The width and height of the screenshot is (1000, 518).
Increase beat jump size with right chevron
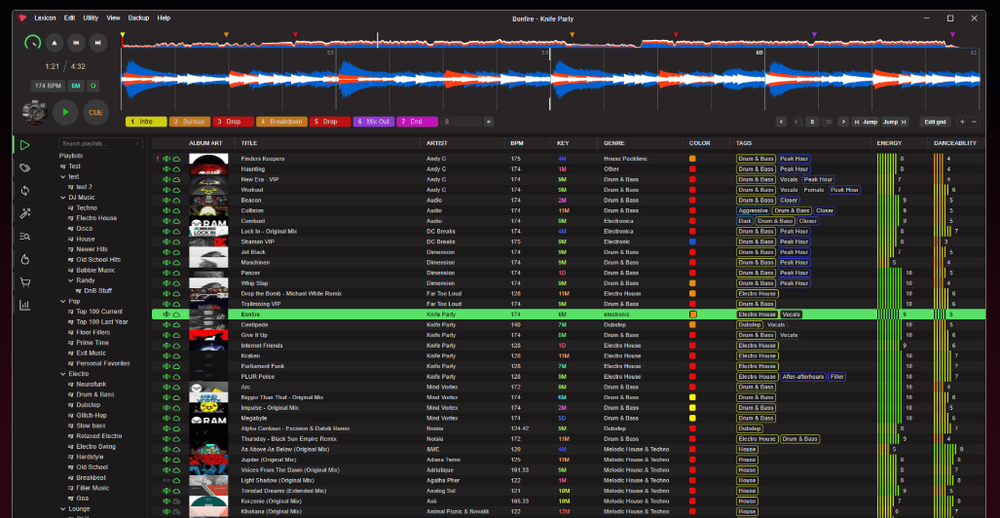[843, 122]
